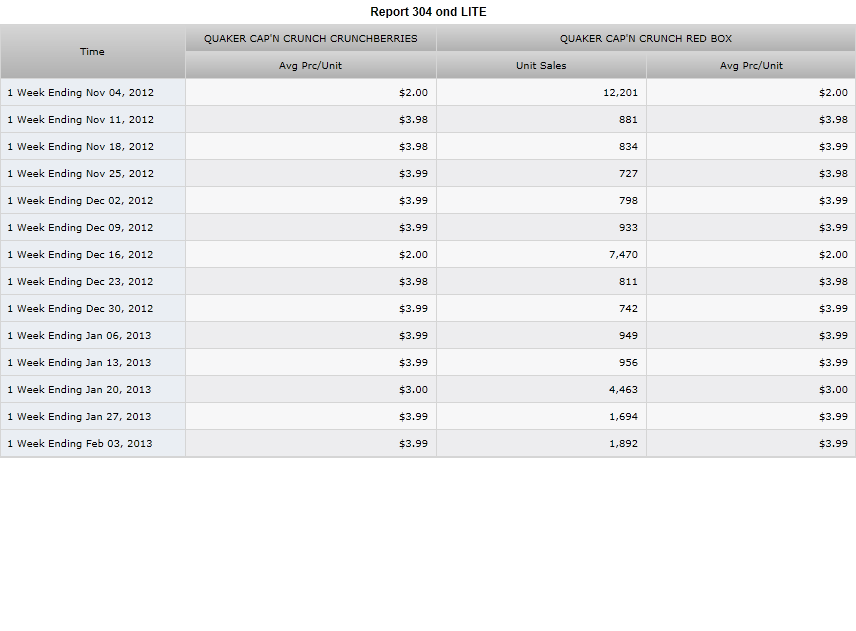Click Red Box price "$3.99" for Dec 09, 2012
856x631 pixels.
point(833,228)
